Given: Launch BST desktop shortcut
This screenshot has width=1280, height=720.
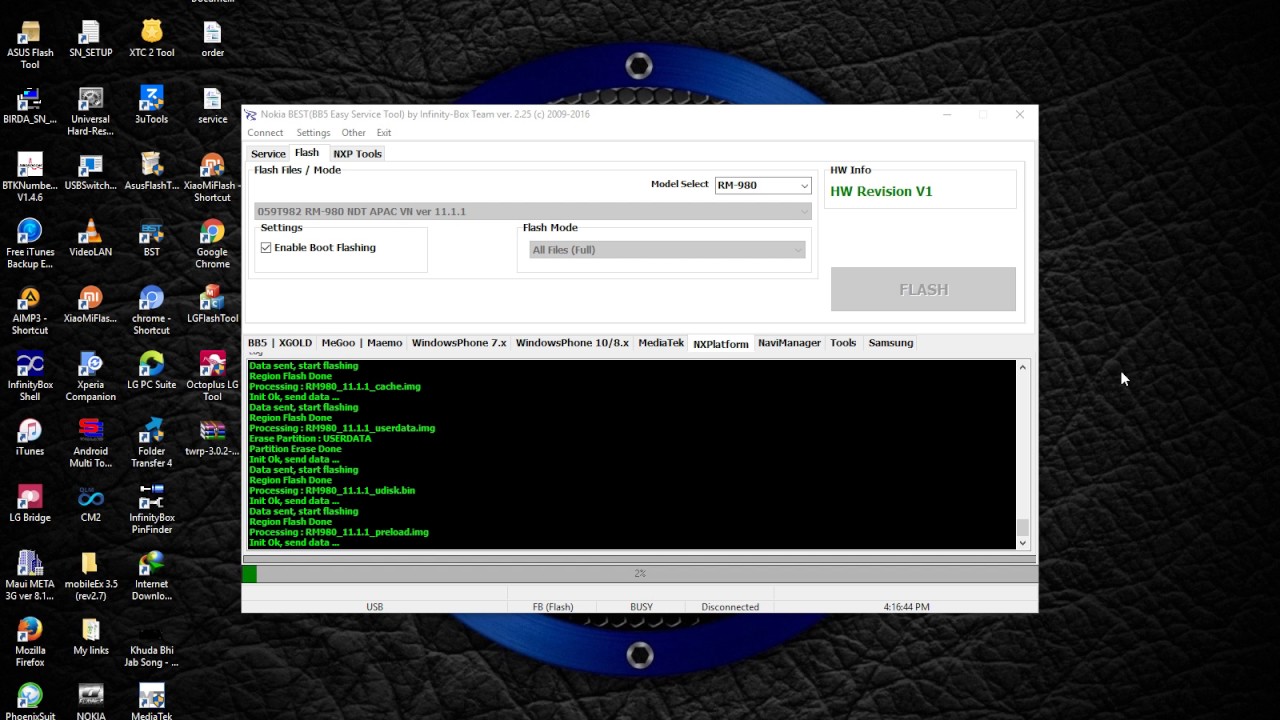Looking at the screenshot, I should point(151,238).
